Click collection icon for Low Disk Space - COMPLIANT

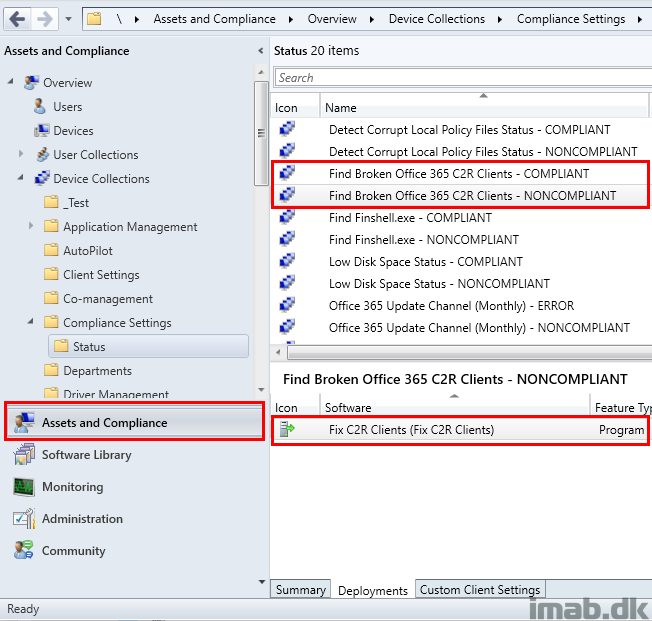coord(287,261)
